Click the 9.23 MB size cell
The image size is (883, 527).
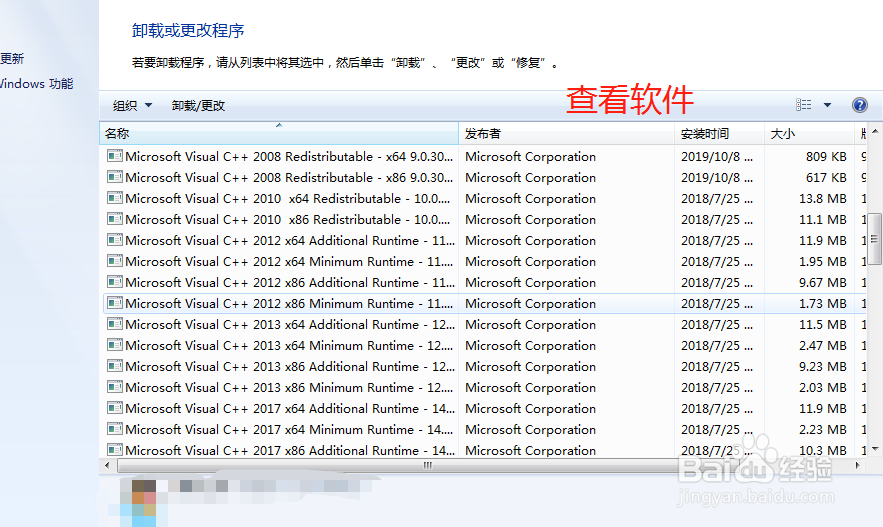(823, 367)
